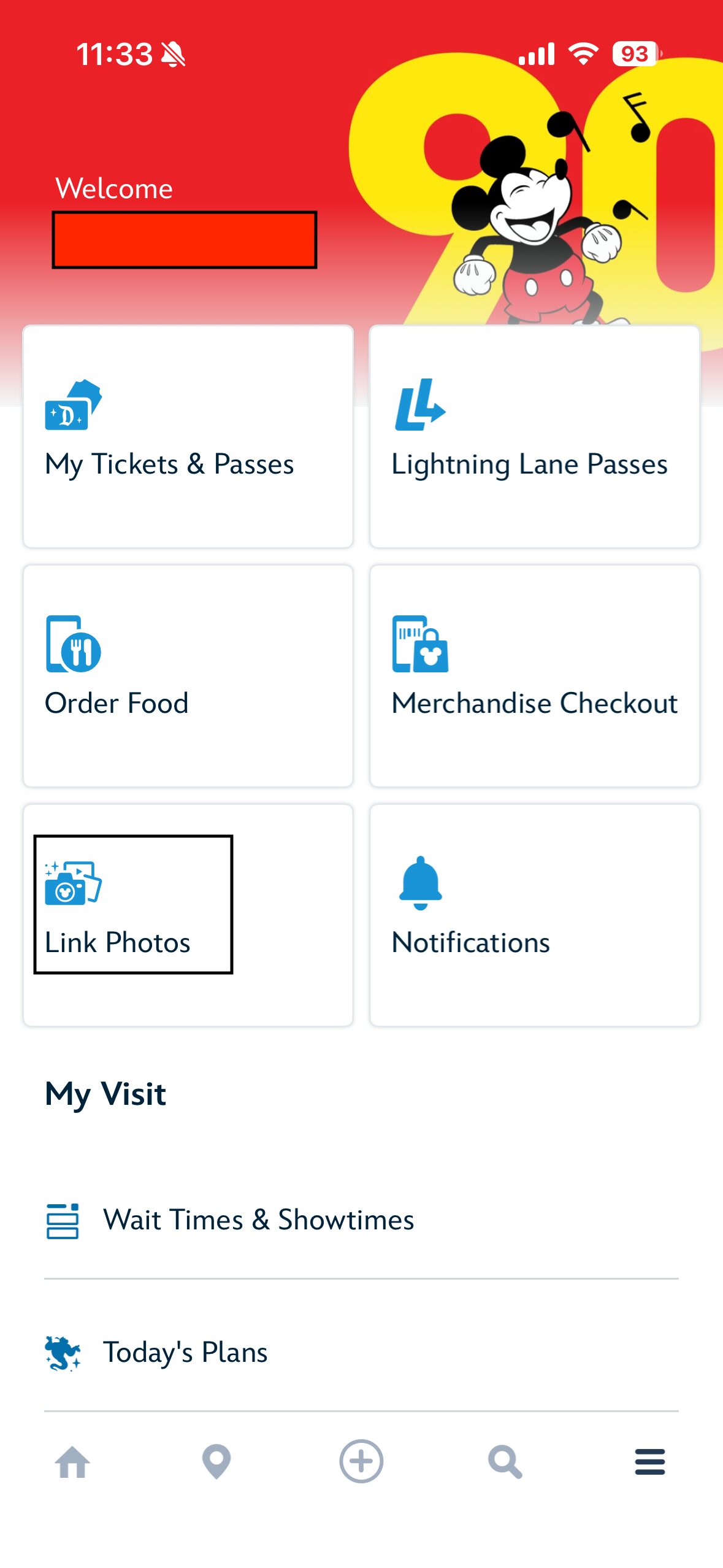Viewport: 723px width, 1568px height.
Task: Open the search magnifier tab
Action: pyautogui.click(x=505, y=1462)
